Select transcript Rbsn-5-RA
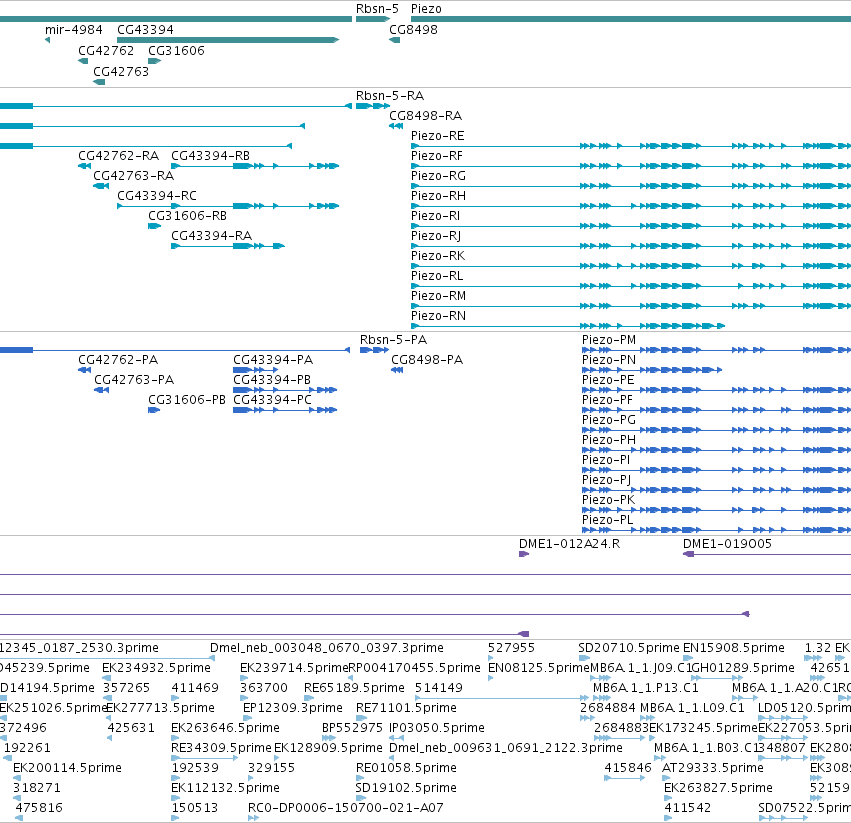This screenshot has width=851, height=823. [390, 96]
